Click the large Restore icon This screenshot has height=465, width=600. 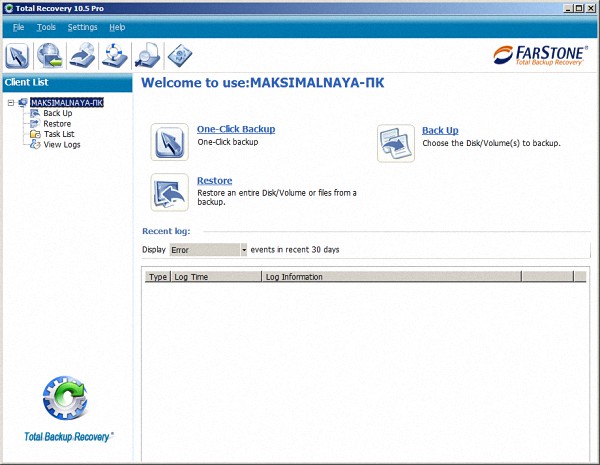169,192
